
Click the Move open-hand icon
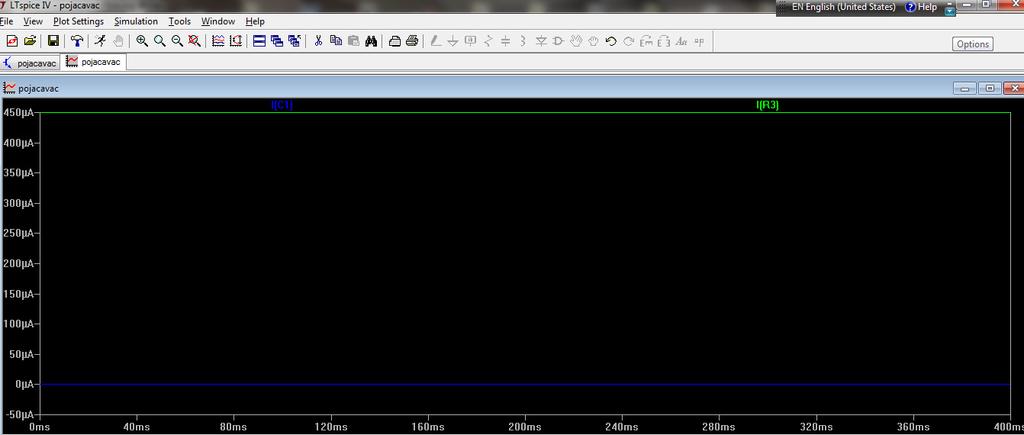click(575, 41)
